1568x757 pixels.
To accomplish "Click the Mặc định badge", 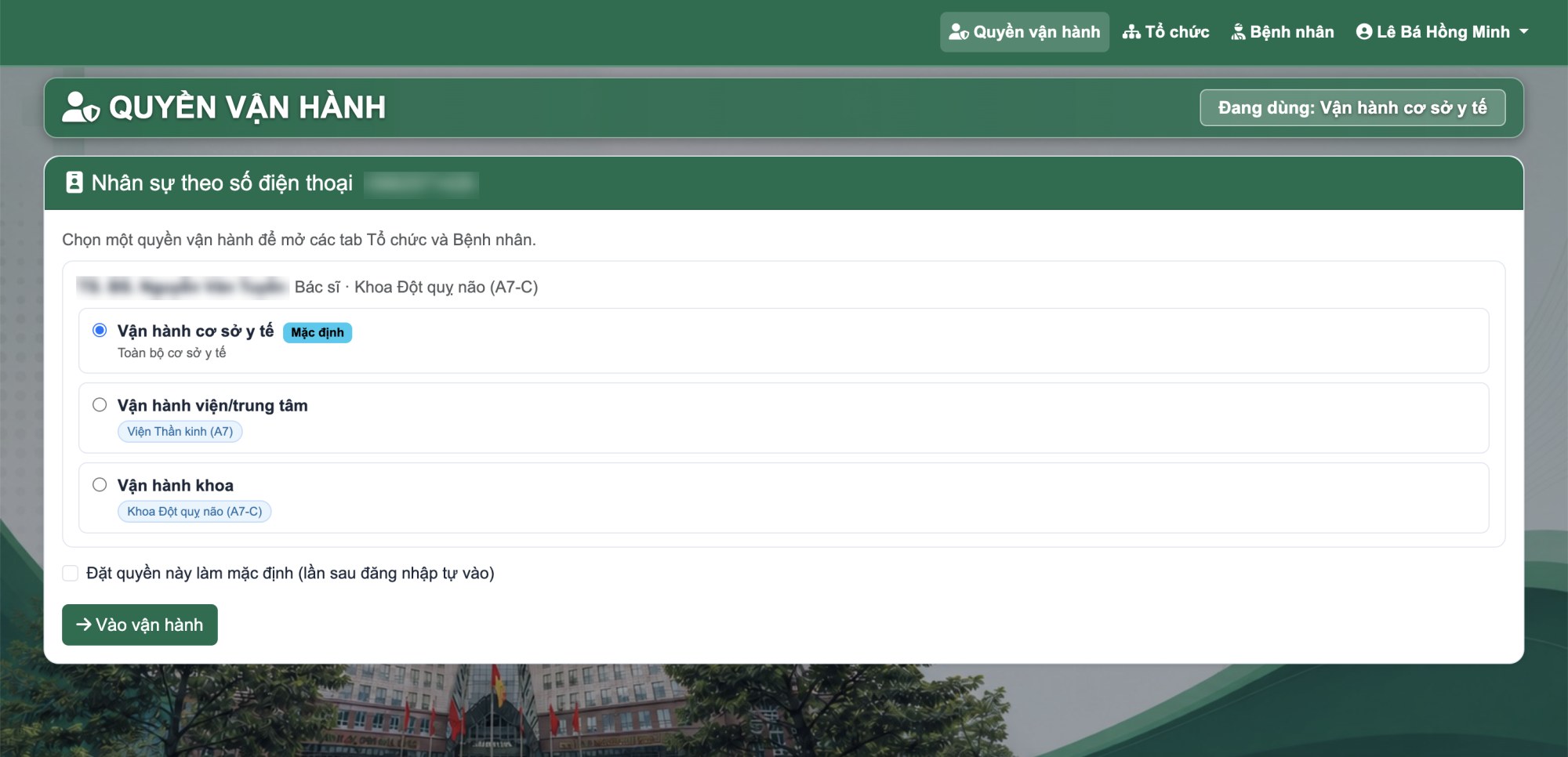I will point(318,332).
